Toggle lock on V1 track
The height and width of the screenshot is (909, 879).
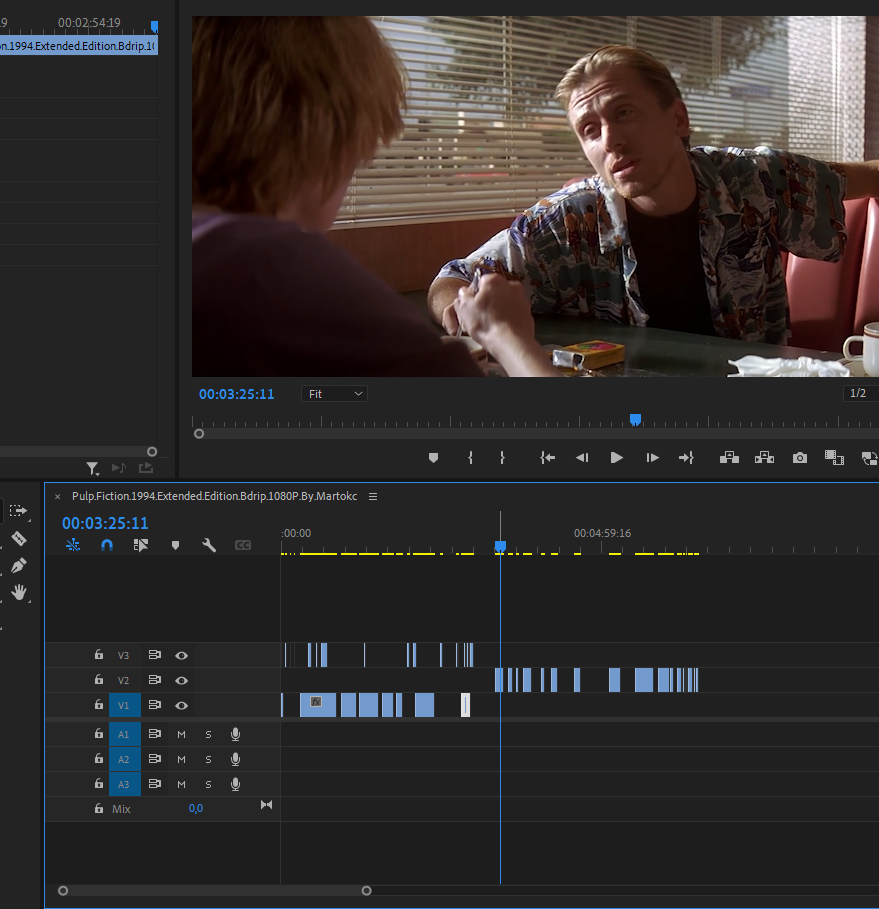click(x=99, y=705)
